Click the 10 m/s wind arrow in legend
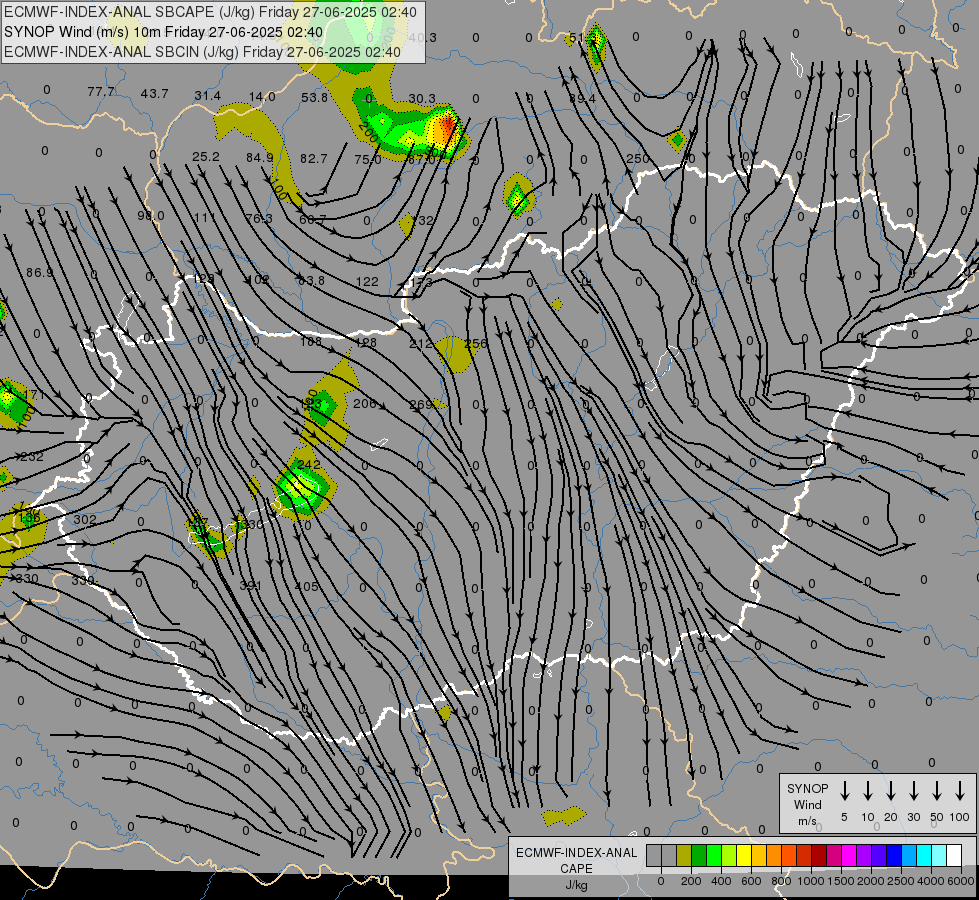This screenshot has width=979, height=900. [867, 791]
